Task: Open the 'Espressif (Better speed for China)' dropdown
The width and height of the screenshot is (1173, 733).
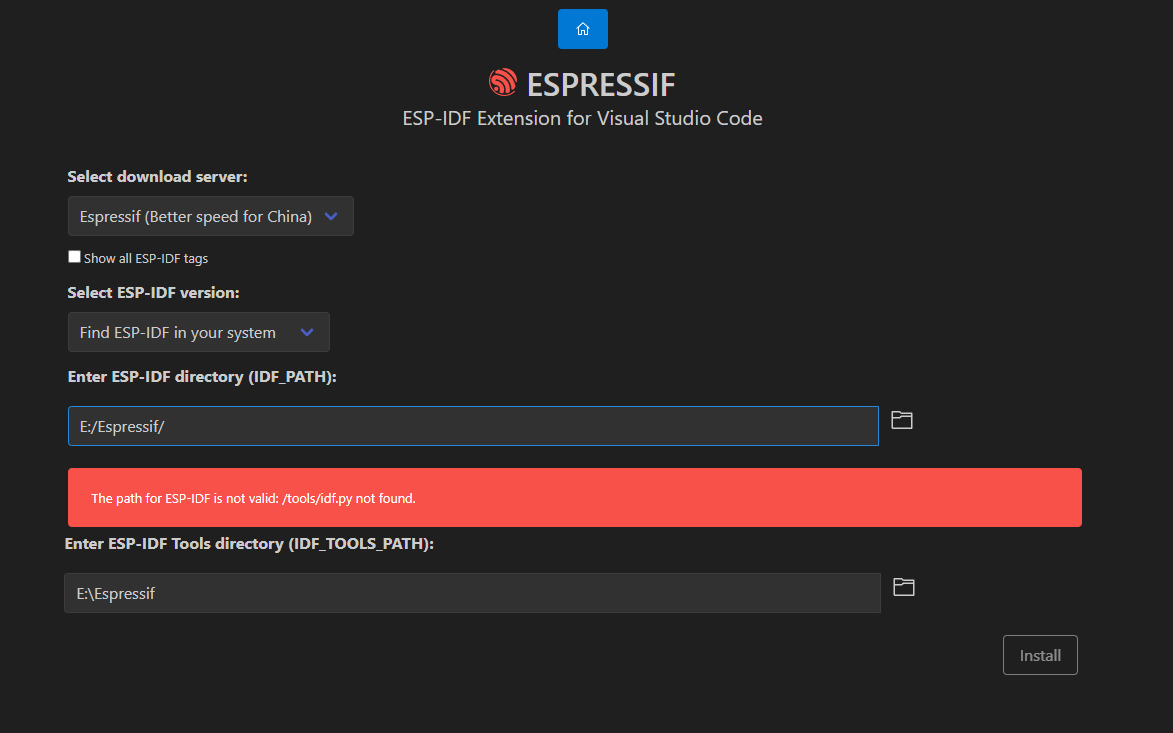Action: pos(210,216)
